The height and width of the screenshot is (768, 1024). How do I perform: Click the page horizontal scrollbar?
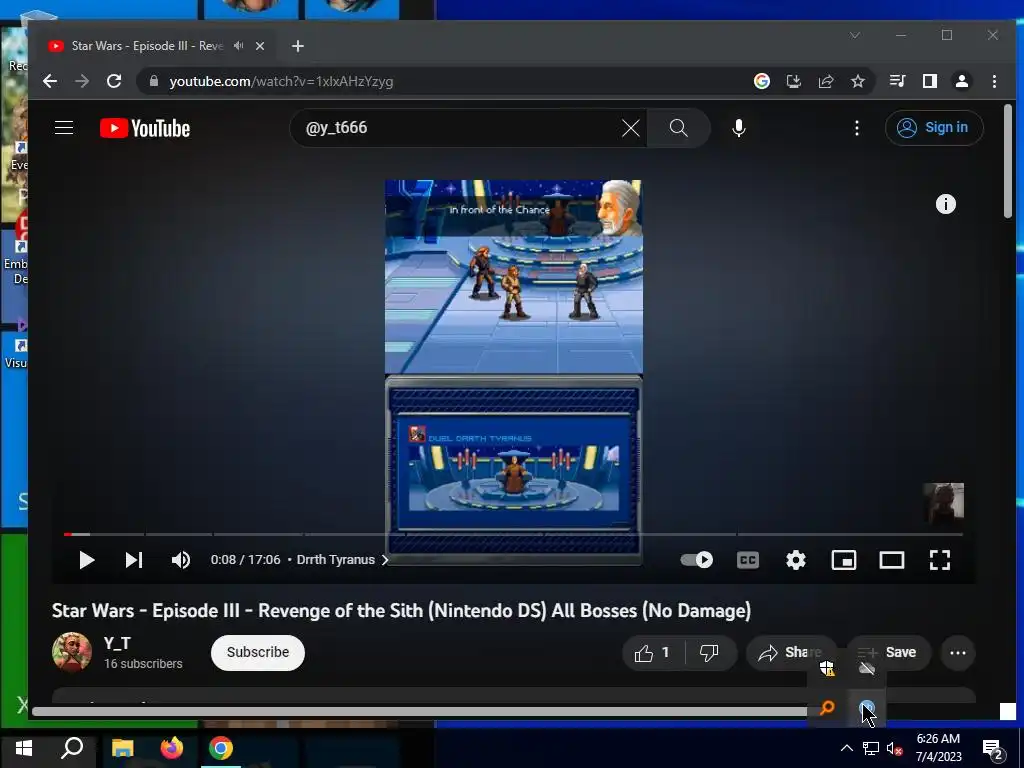point(419,711)
